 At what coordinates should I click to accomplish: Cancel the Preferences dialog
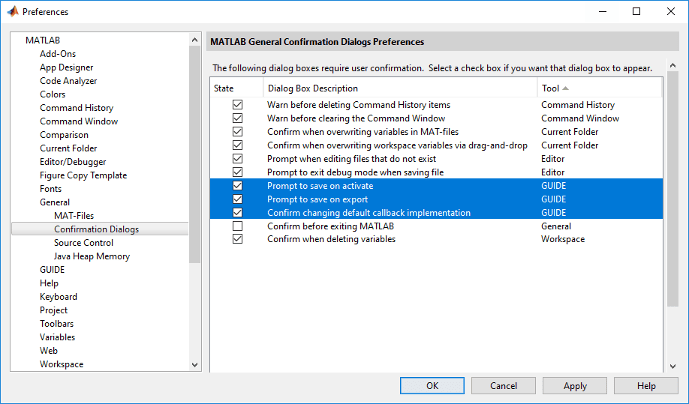(503, 385)
